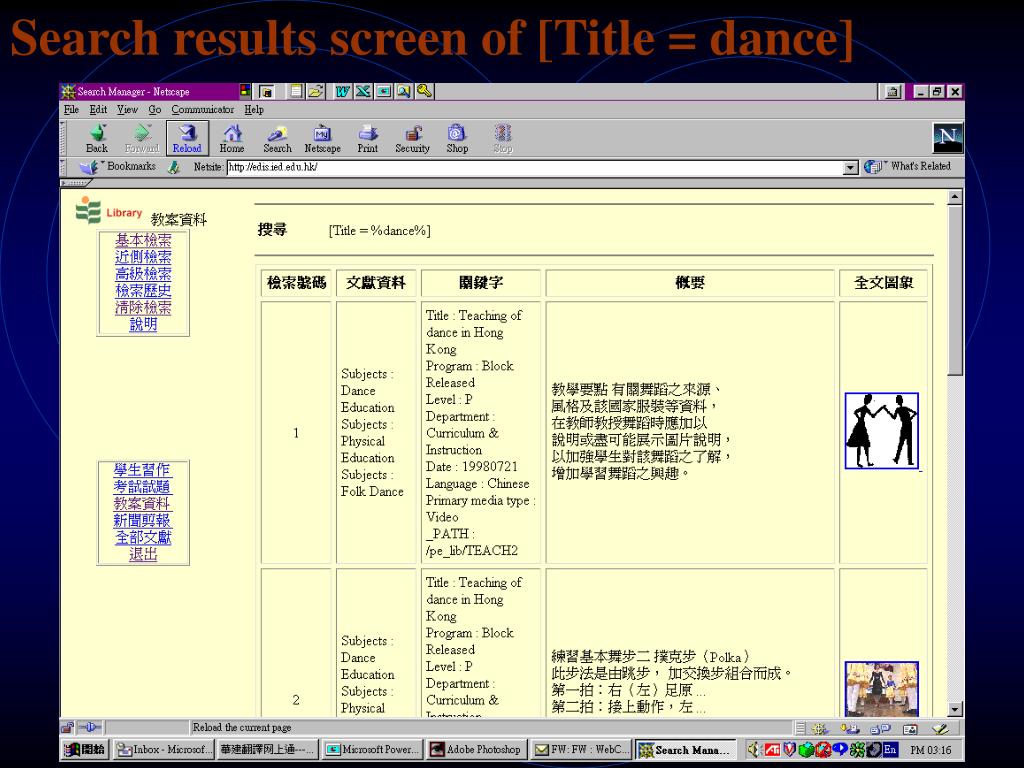Click the 教案資料 sidebar link
1024x768 pixels.
coord(142,504)
